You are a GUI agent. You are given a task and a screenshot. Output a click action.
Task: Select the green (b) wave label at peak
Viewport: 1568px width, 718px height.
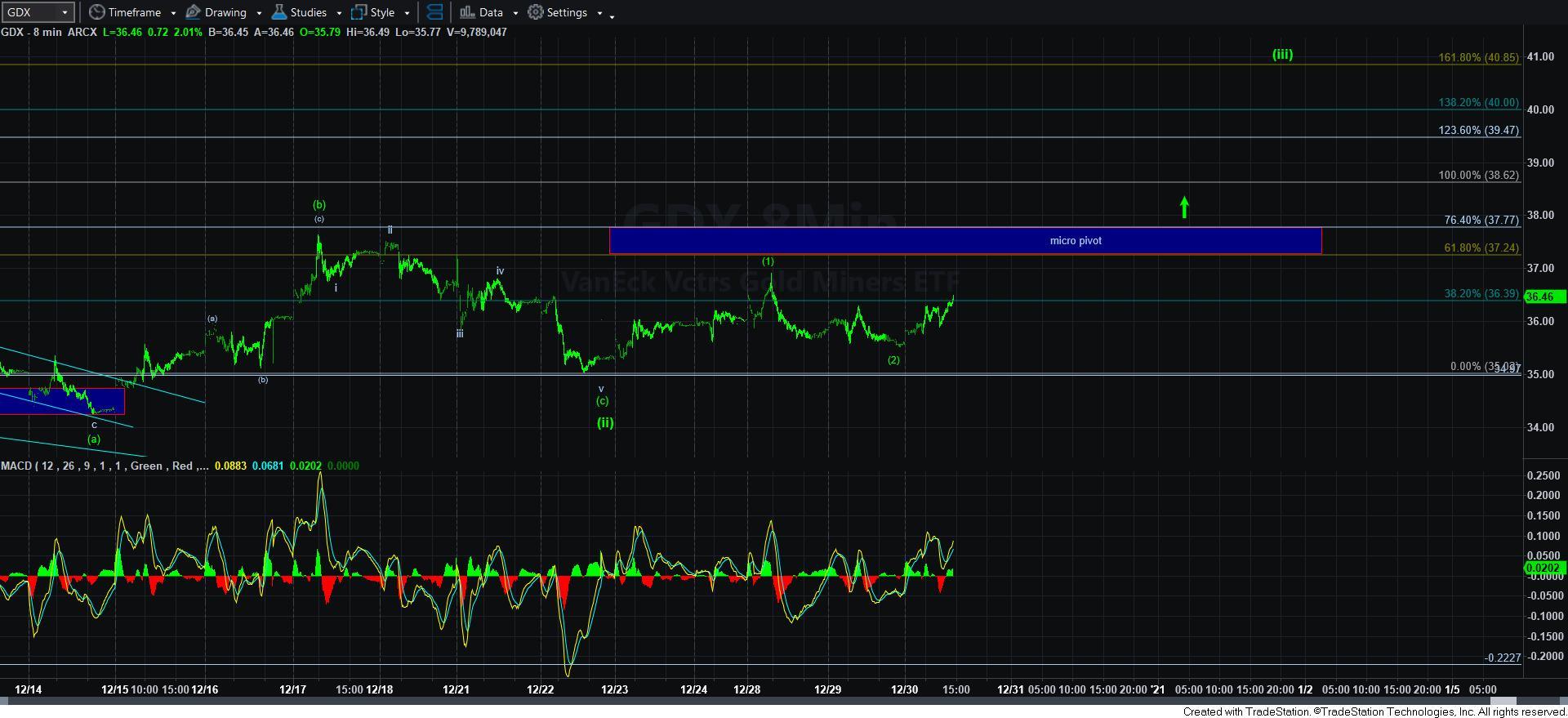pos(318,205)
